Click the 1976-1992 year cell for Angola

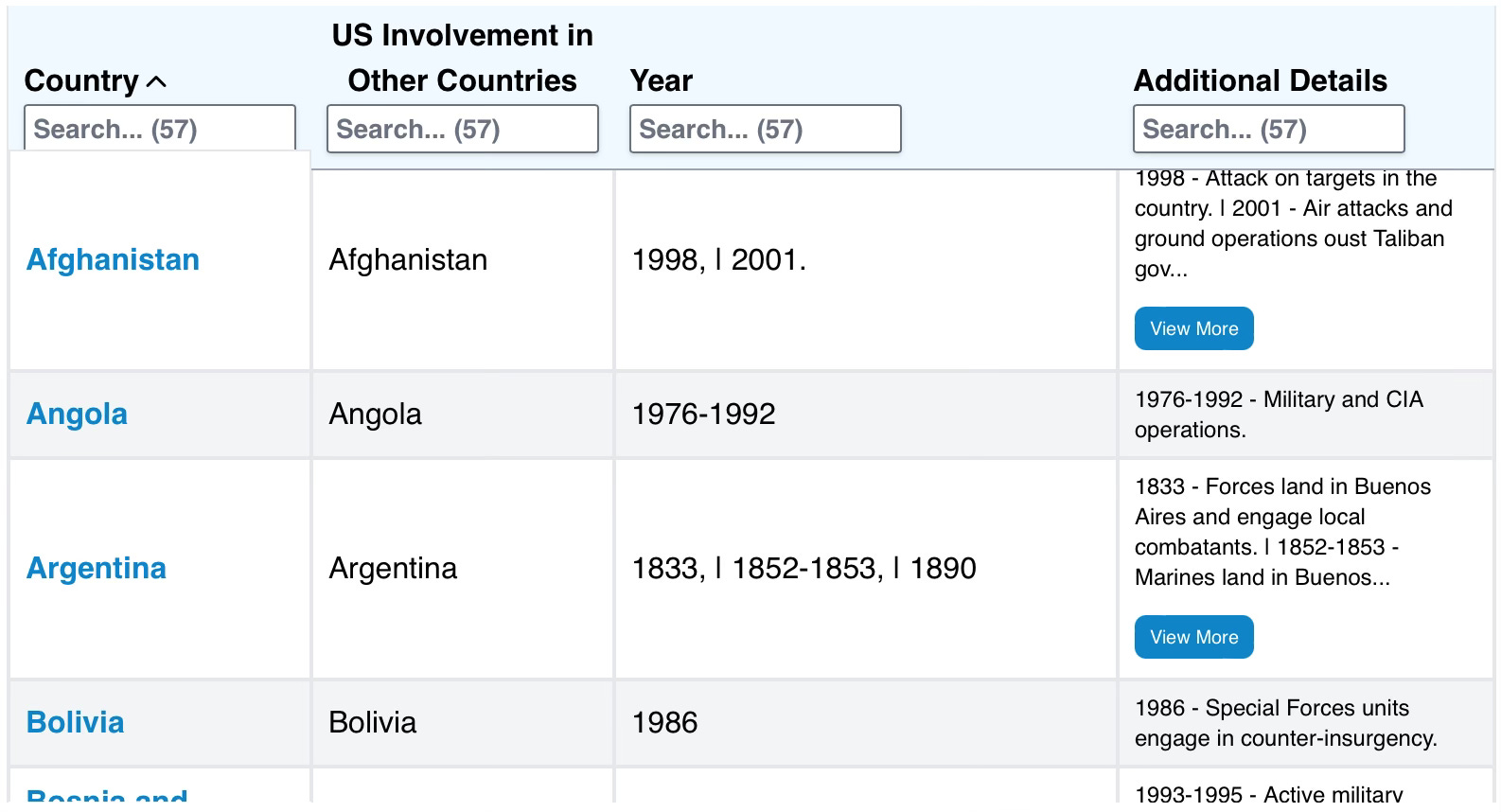703,415
